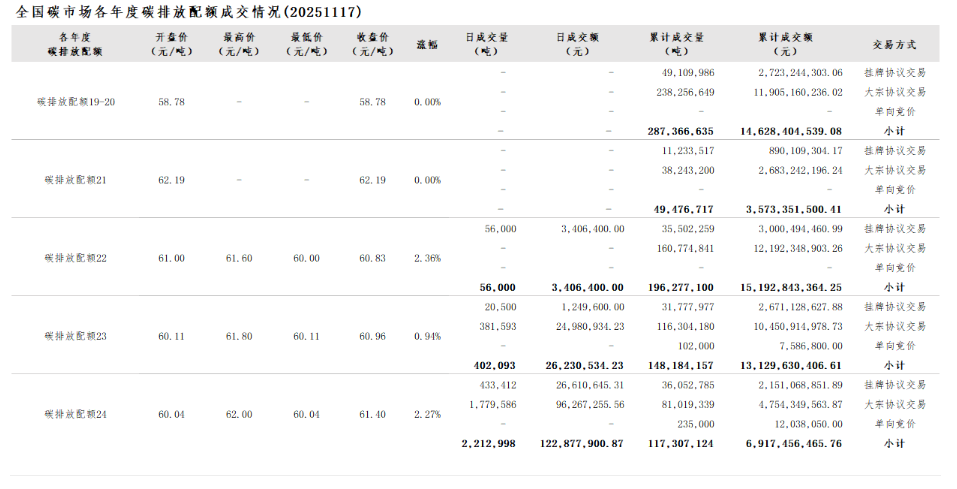Click the 2.36% change value
The height and width of the screenshot is (489, 957).
coord(427,258)
